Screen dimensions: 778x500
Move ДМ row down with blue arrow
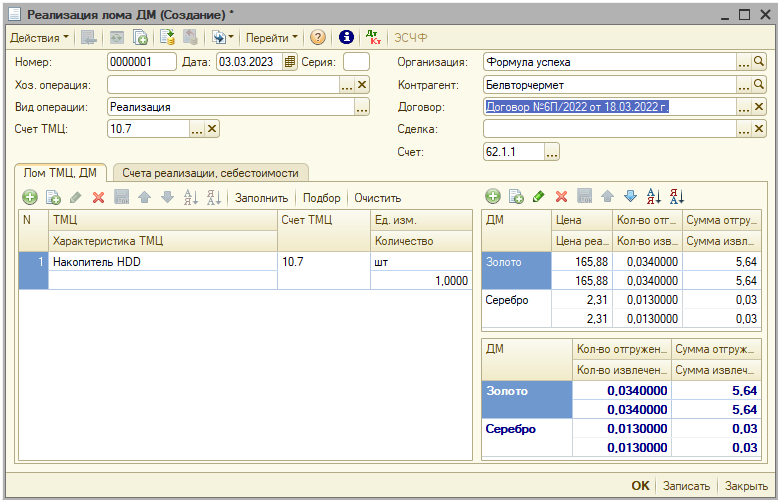pos(630,197)
